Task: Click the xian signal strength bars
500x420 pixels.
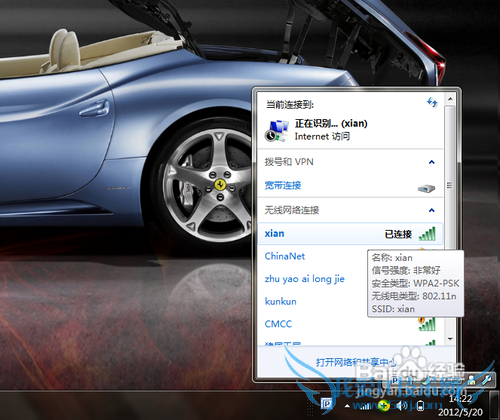Action: click(427, 234)
